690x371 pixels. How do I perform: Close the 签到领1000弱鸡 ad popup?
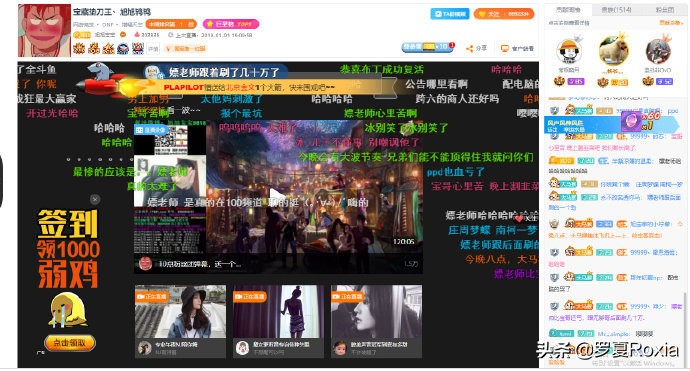pyautogui.click(x=95, y=199)
